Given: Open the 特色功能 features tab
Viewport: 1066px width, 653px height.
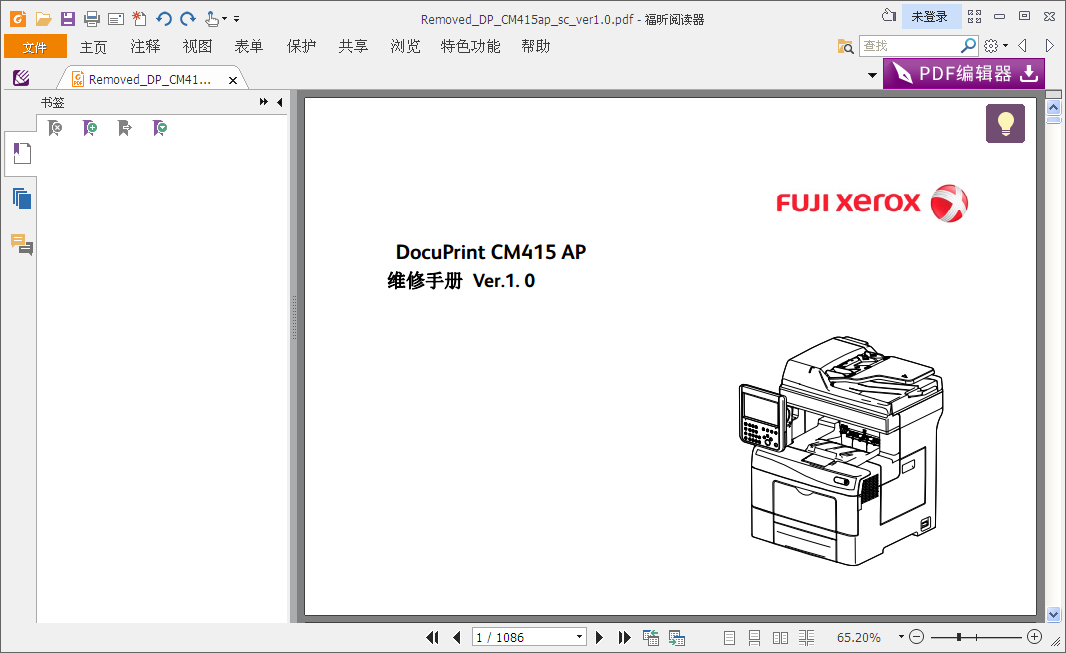Looking at the screenshot, I should tap(470, 47).
